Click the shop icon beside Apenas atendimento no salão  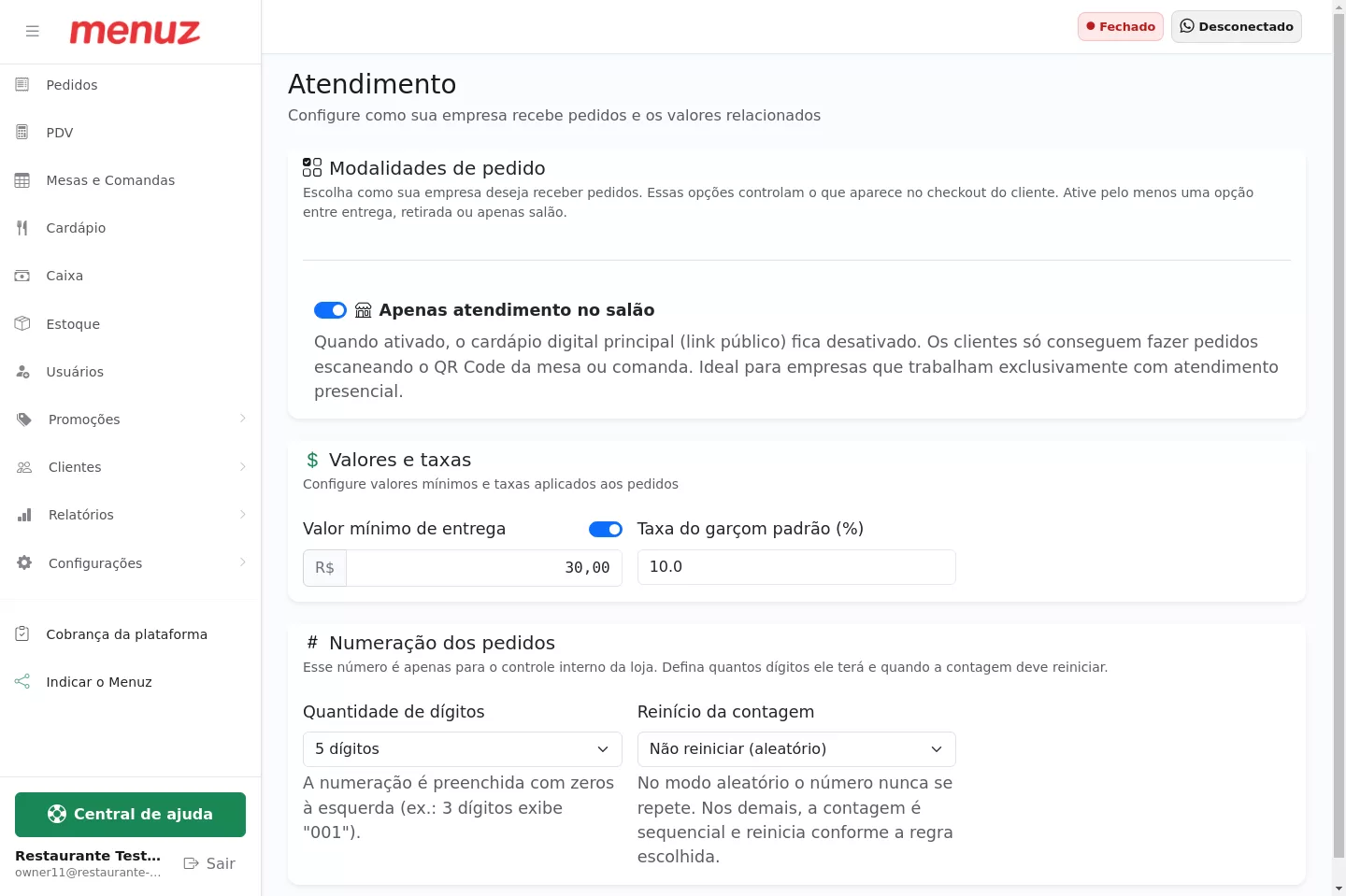[364, 310]
